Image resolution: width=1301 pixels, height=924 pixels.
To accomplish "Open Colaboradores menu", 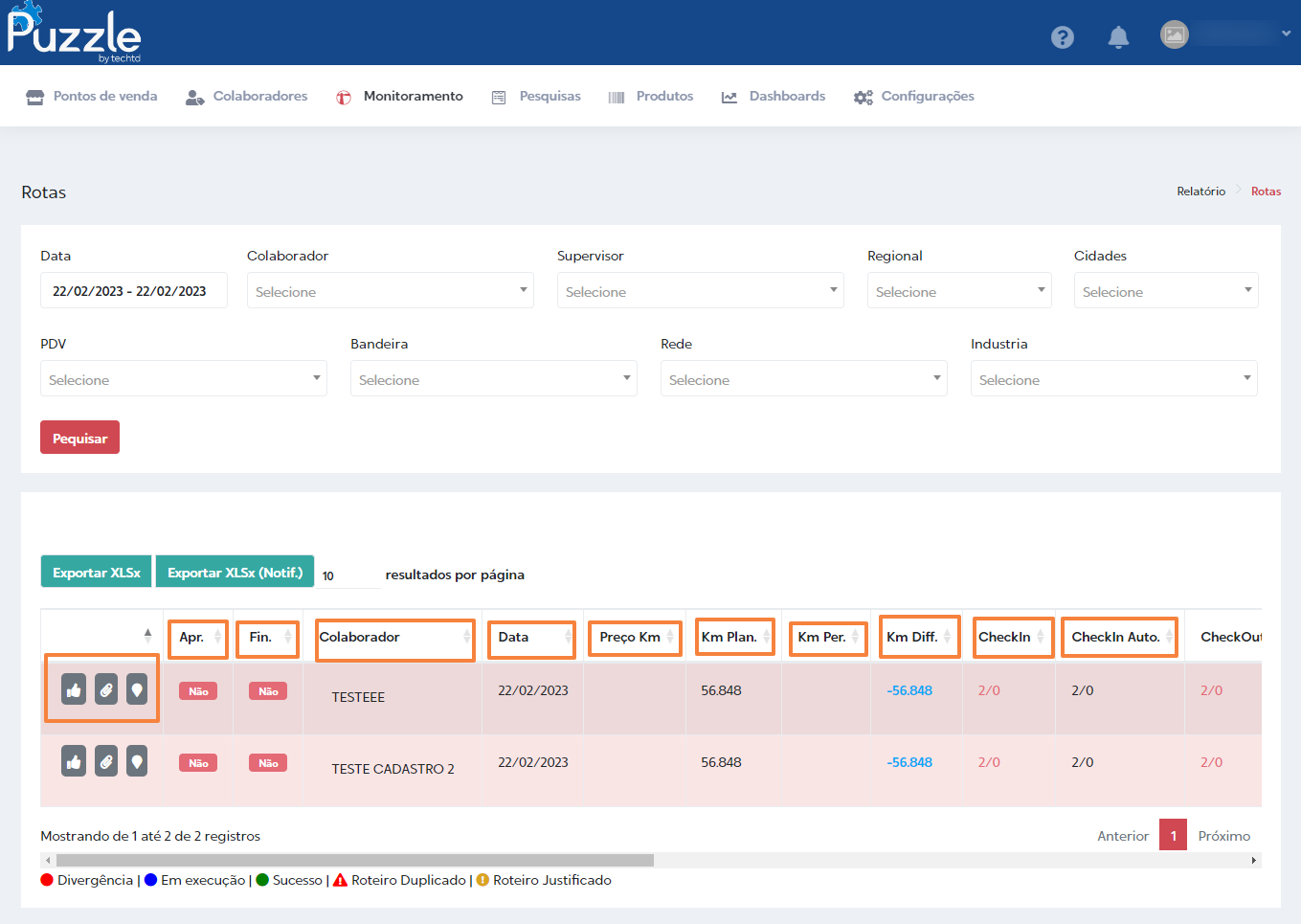I will tap(247, 97).
